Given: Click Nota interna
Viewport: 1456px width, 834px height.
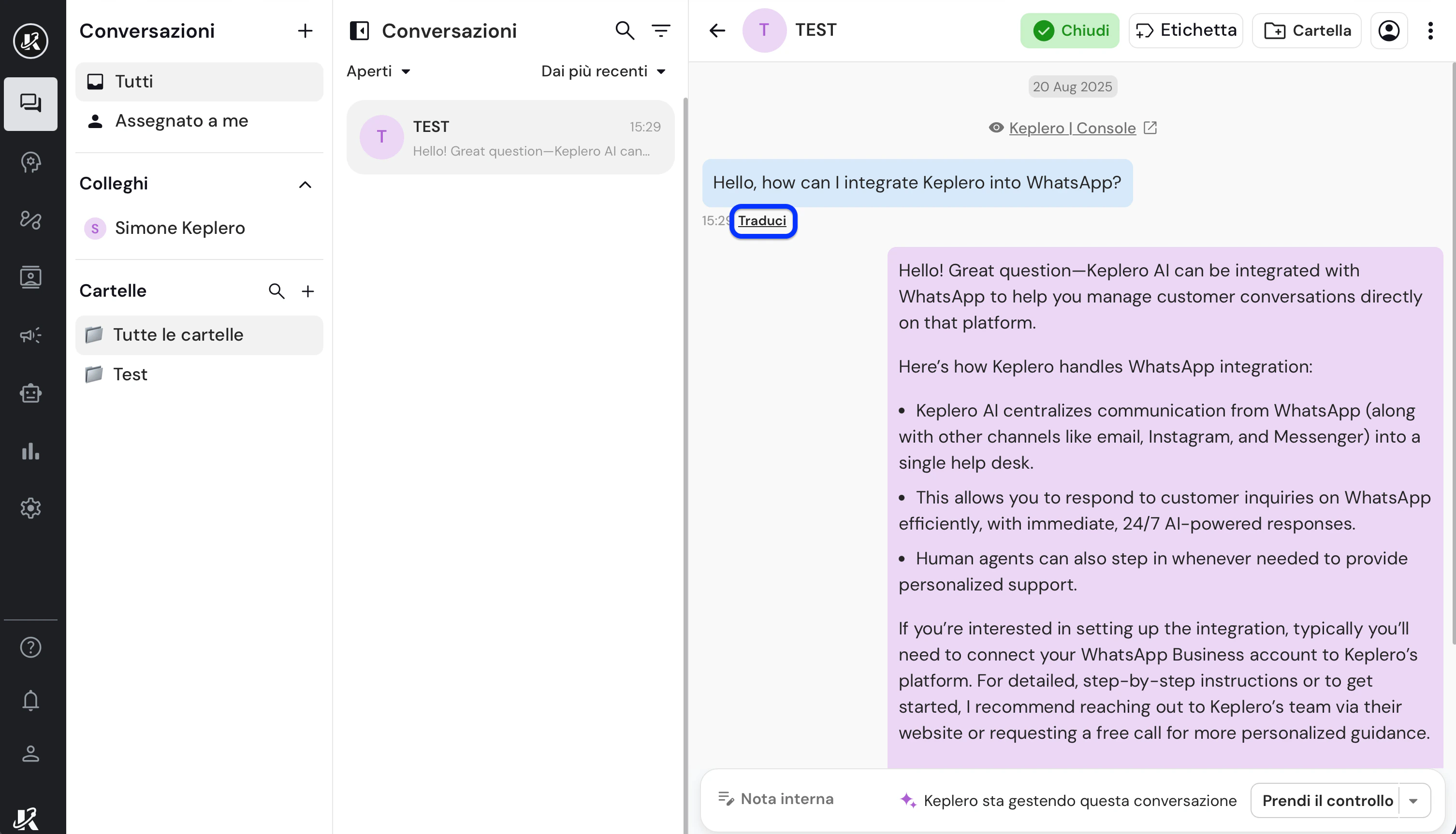Looking at the screenshot, I should click(776, 799).
